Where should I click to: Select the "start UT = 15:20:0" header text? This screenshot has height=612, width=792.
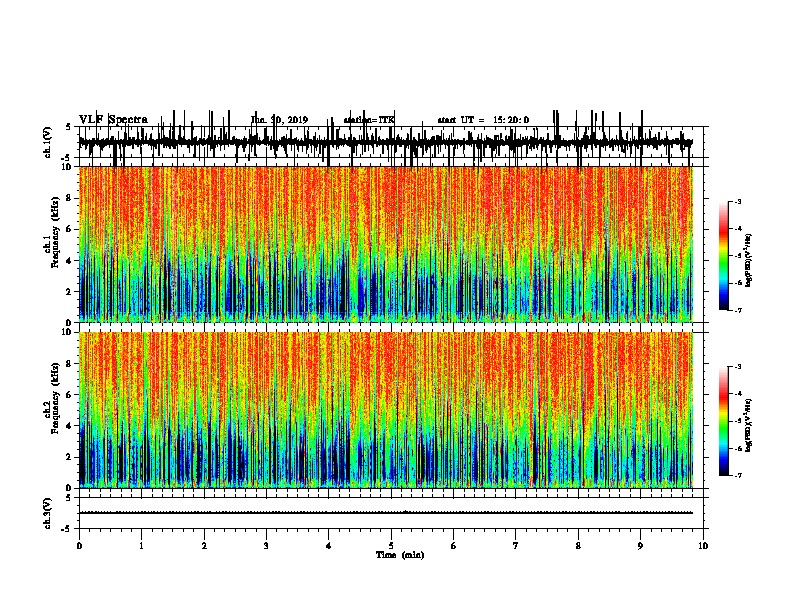(483, 120)
